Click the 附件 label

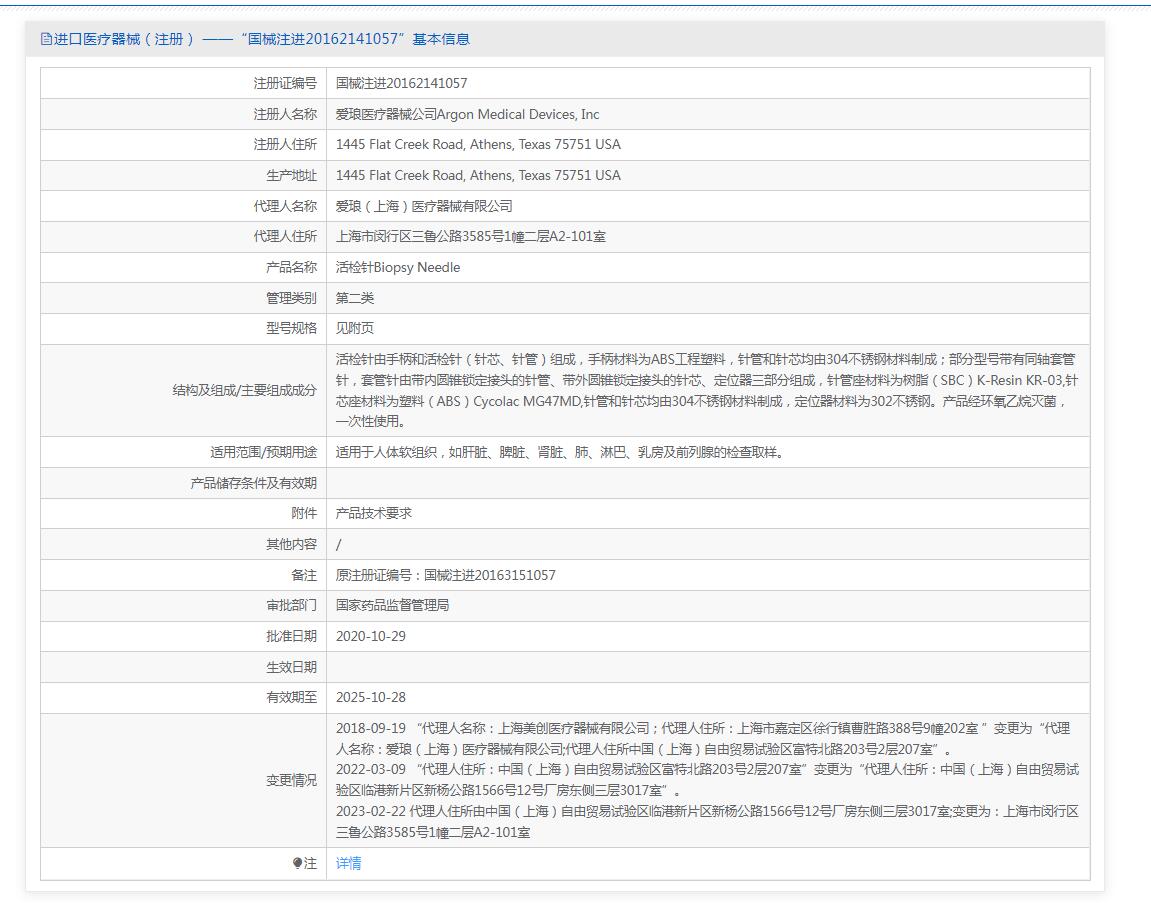[304, 513]
